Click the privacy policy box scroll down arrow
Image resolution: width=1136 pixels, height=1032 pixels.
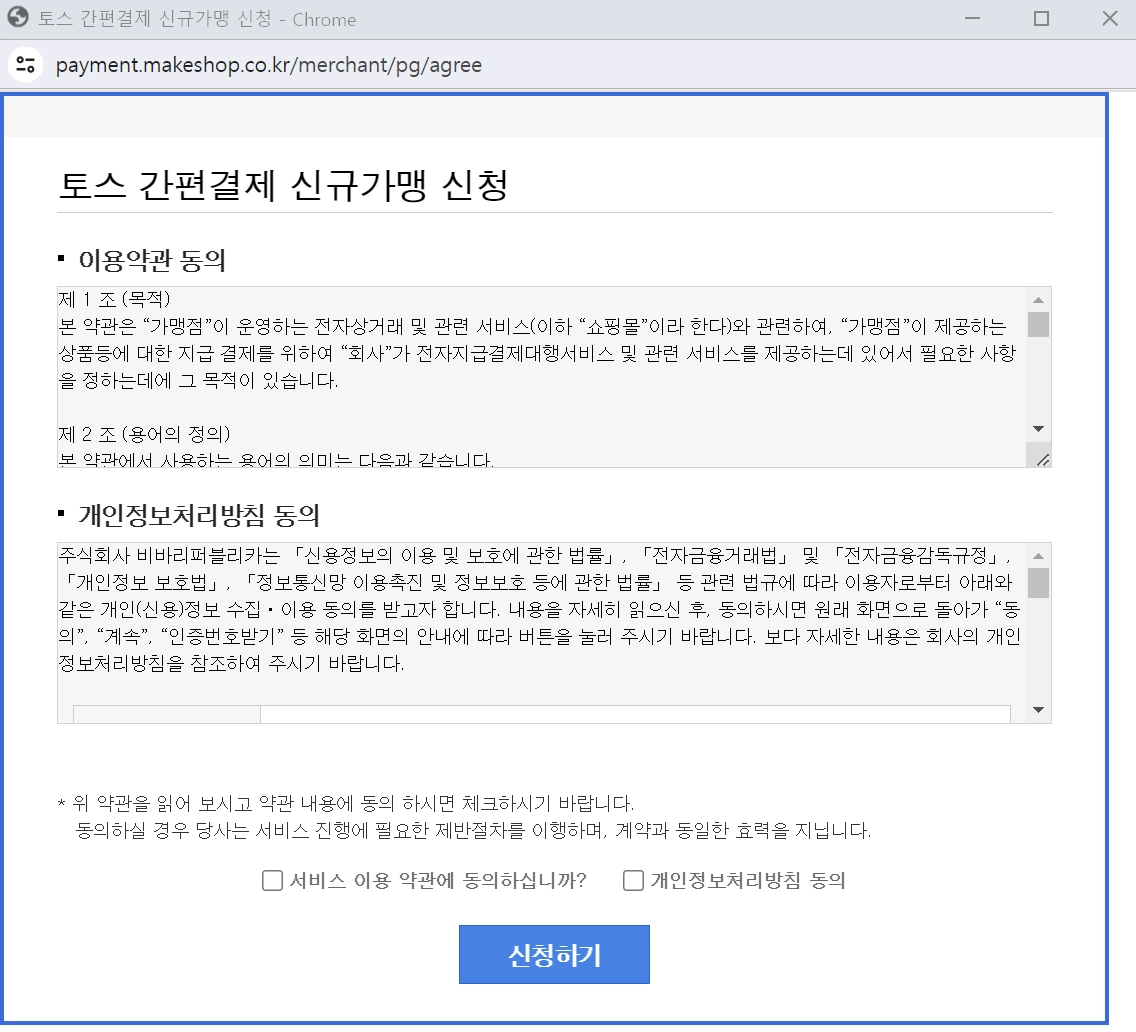pos(1038,710)
